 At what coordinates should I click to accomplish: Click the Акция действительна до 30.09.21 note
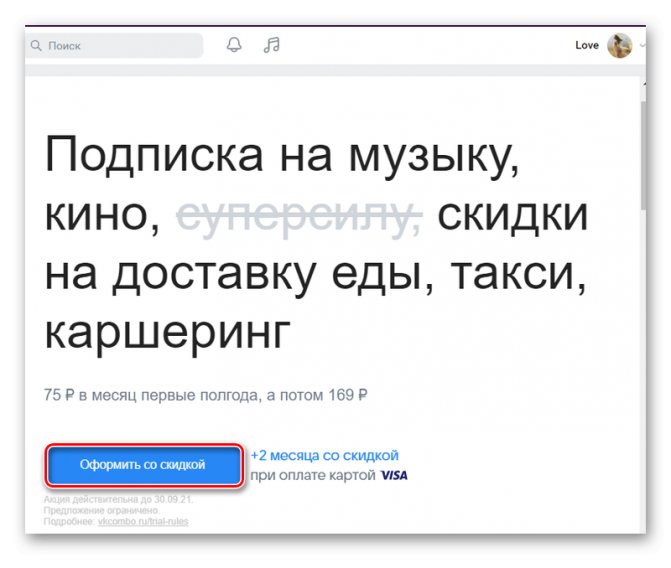click(119, 500)
